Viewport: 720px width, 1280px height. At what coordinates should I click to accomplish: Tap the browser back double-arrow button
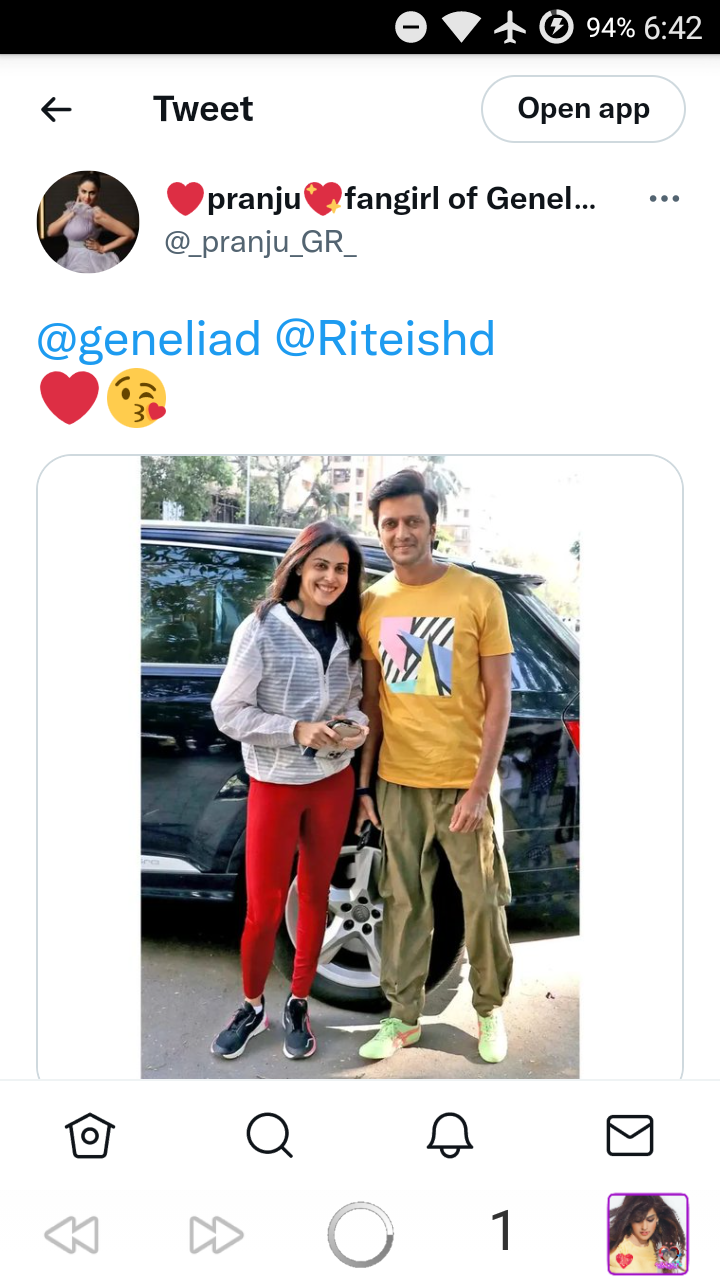coord(72,1235)
